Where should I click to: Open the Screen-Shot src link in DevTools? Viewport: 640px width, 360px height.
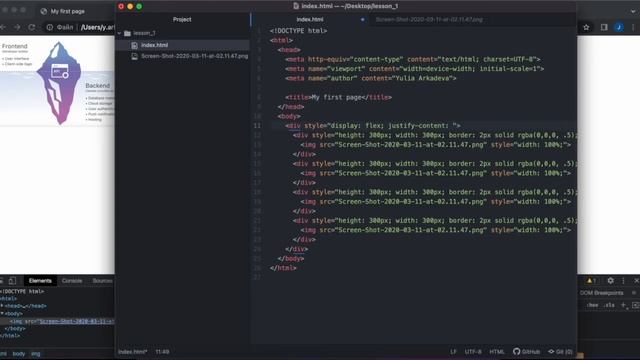click(76, 321)
